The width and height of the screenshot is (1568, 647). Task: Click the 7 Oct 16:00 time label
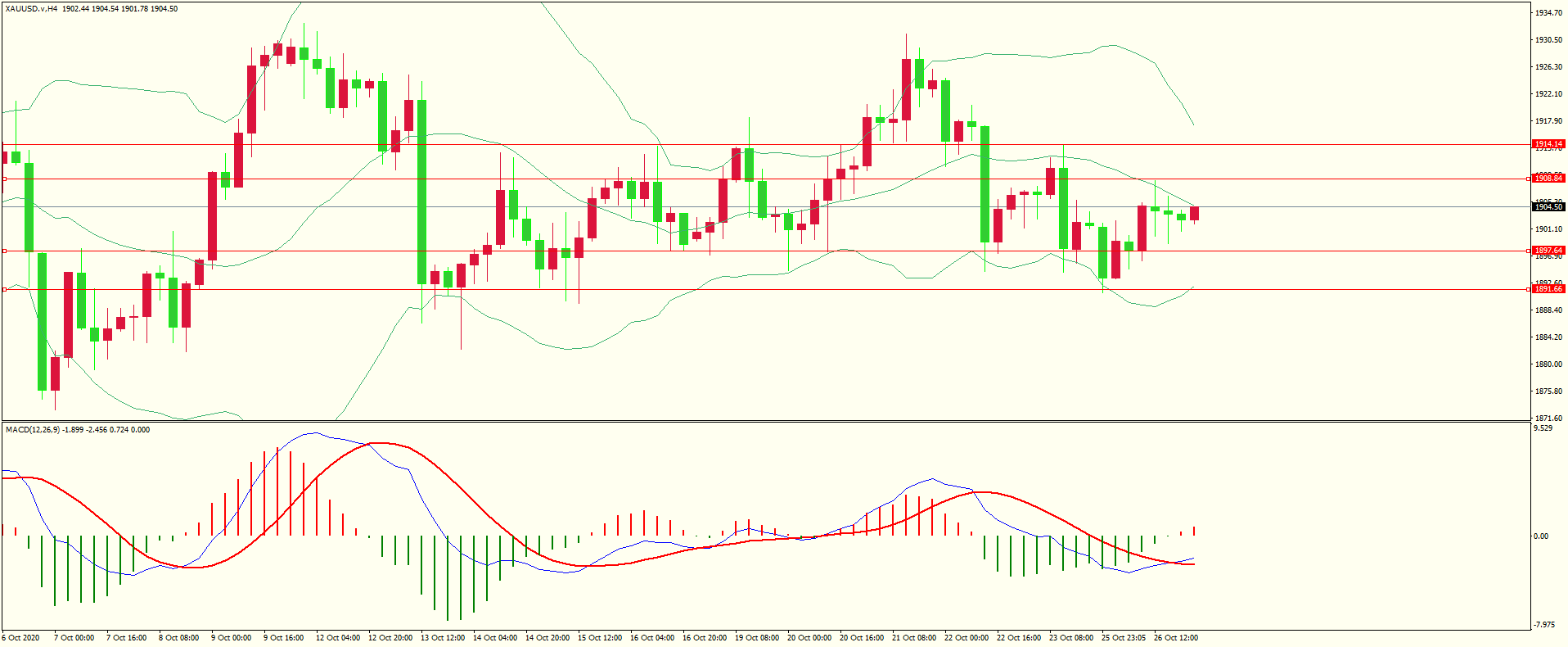(127, 638)
